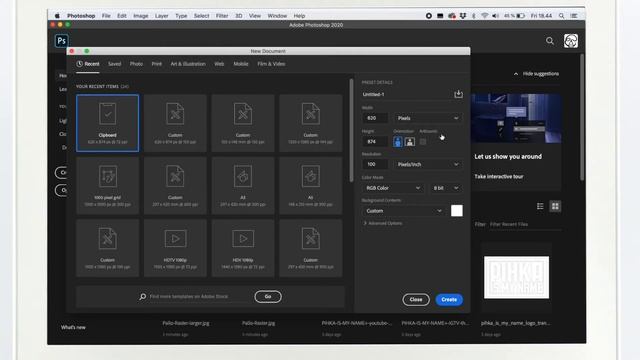Switch recent files to list view
Screen dimensions: 640x360
[x=540, y=206]
